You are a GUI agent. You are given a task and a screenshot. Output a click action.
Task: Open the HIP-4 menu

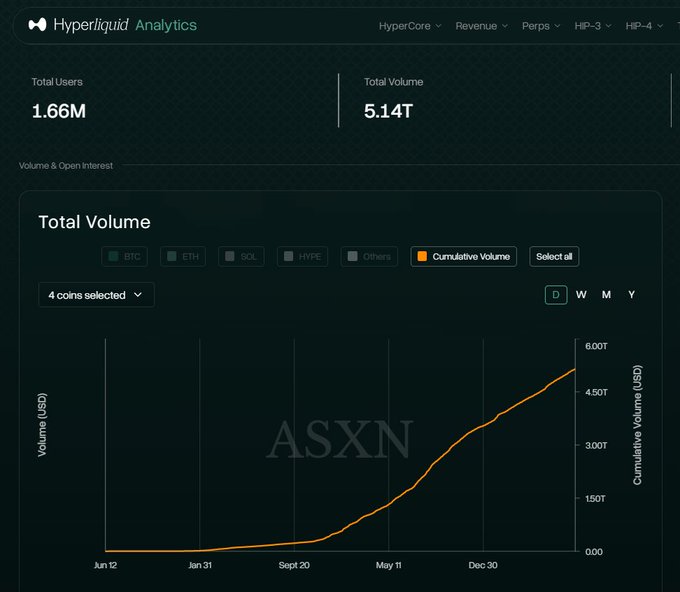click(644, 26)
